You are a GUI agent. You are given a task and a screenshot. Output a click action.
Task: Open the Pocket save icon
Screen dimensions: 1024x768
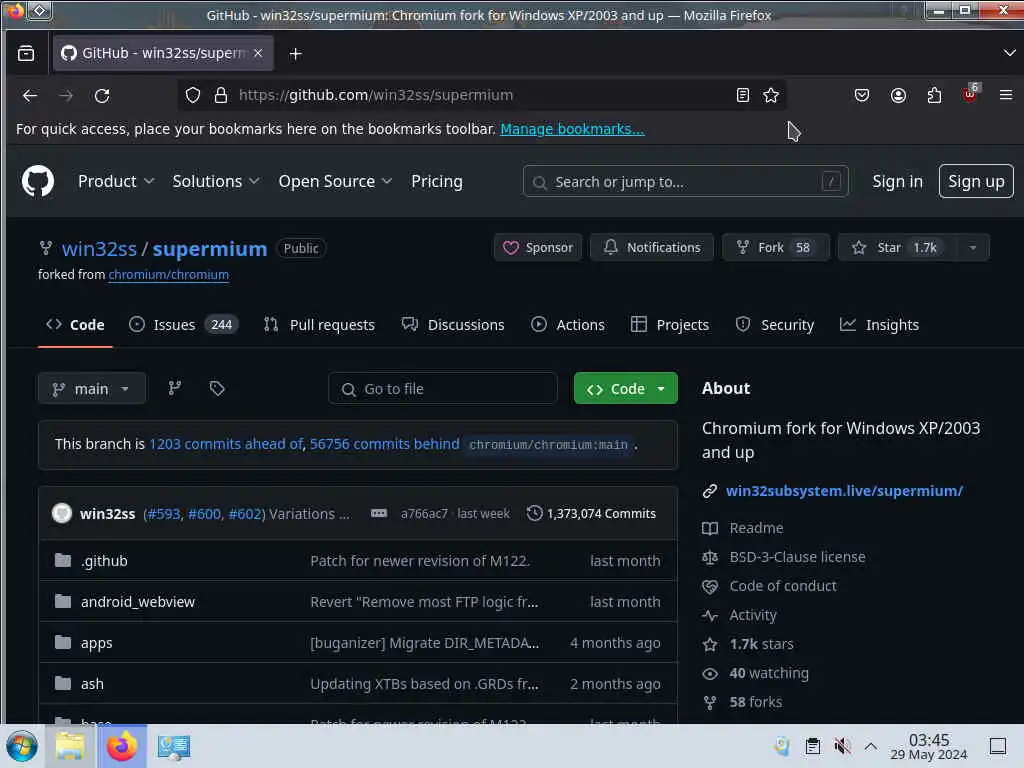862,95
